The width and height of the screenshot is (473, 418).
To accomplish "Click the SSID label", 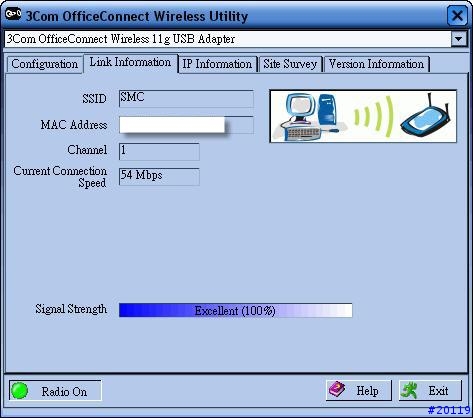I will coord(95,99).
